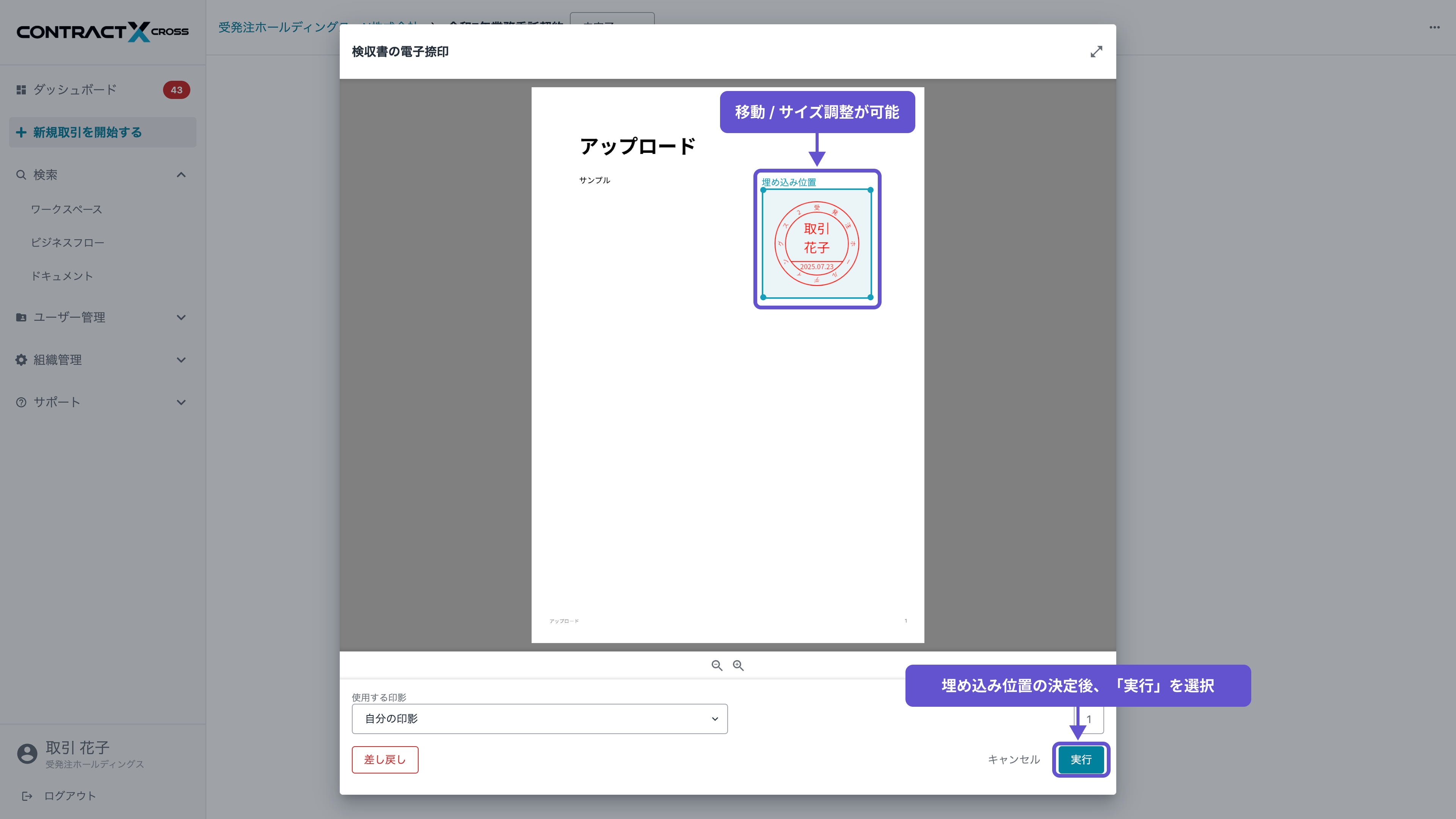Cancel the dialog via キャンセル

1013,759
